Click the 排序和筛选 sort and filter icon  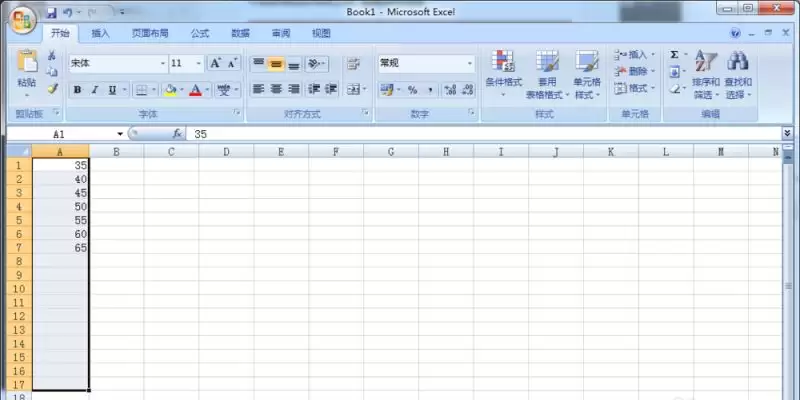[x=706, y=73]
